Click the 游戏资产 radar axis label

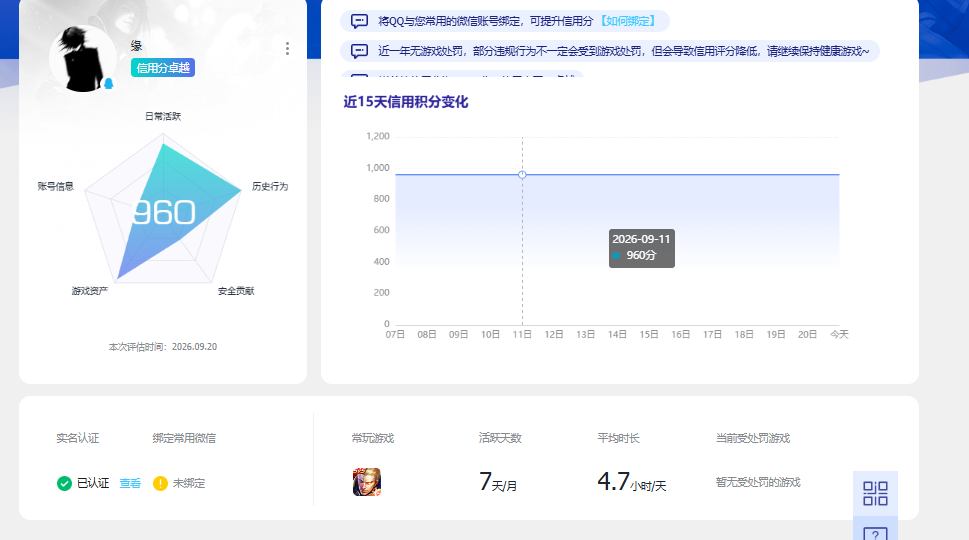[x=90, y=290]
